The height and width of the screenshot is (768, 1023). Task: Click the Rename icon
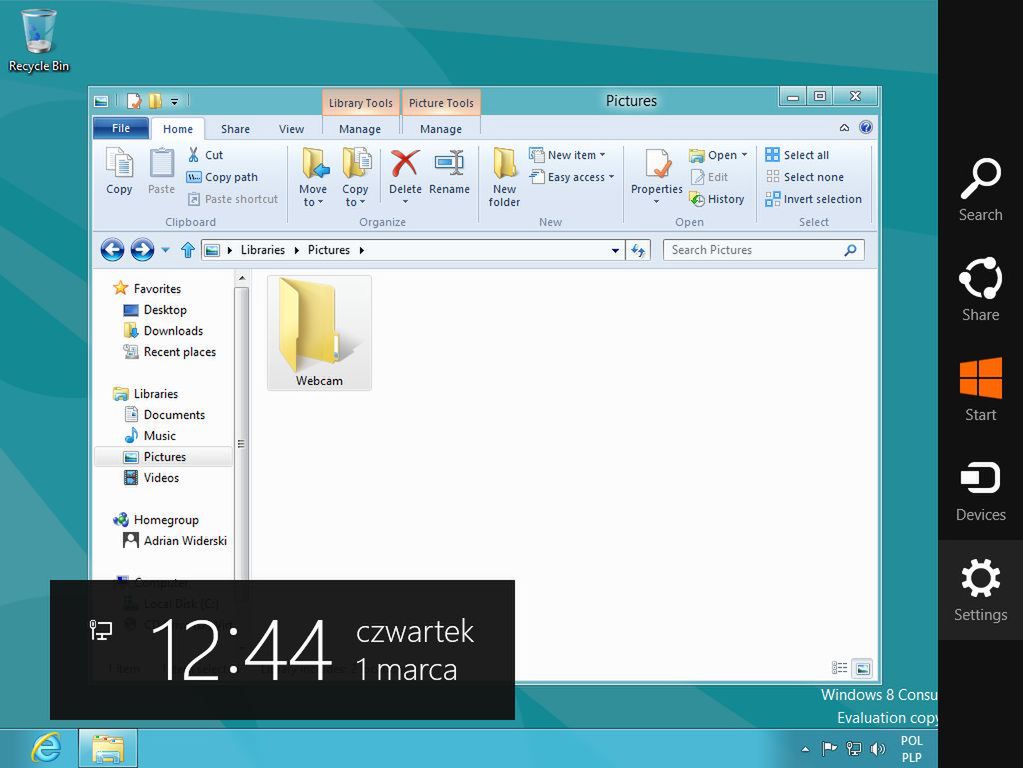[x=450, y=171]
